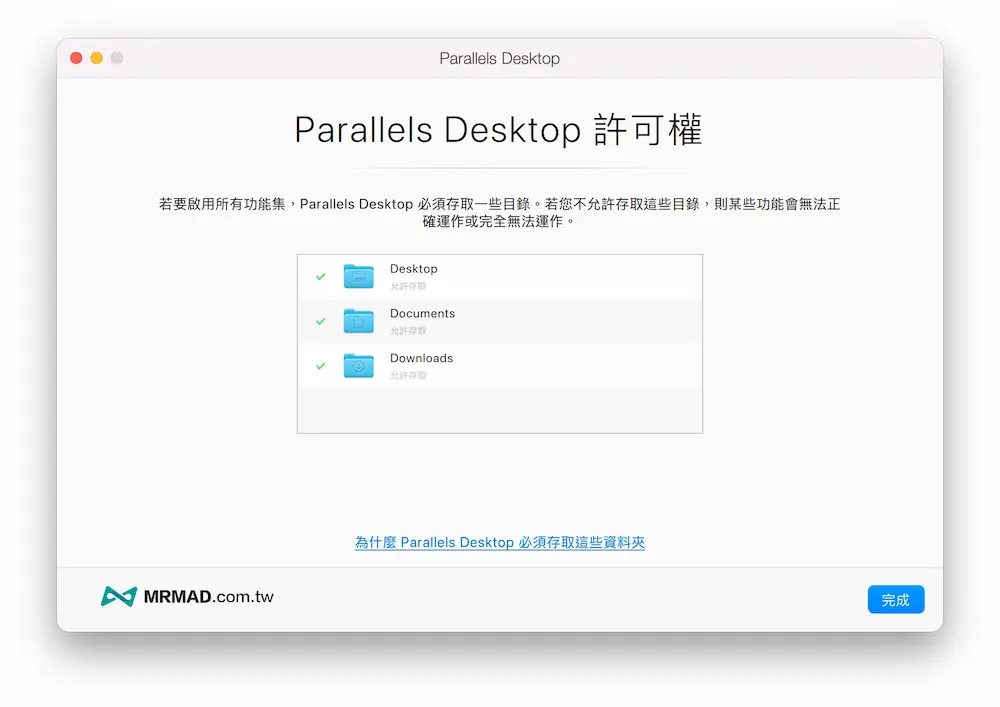Click the green checkmark beside Downloads
This screenshot has width=1000, height=707.
point(320,366)
